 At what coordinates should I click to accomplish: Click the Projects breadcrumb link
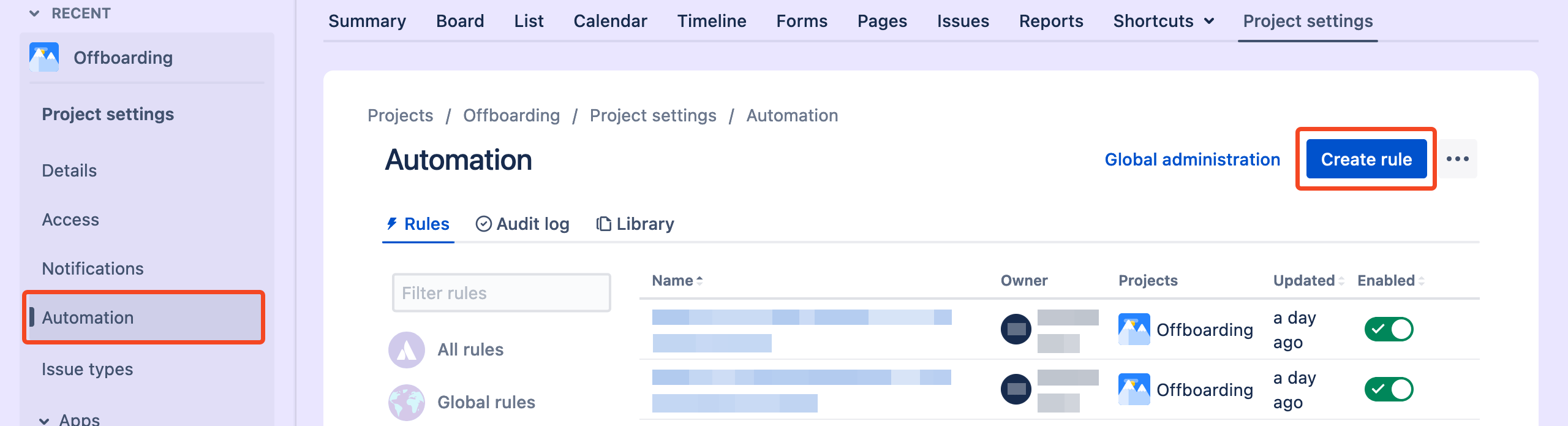coord(400,115)
